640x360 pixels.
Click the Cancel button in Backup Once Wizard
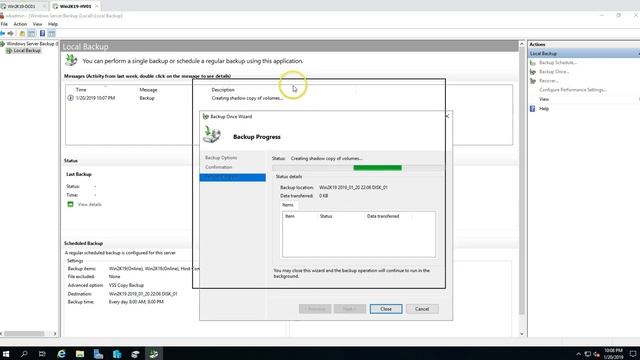(x=422, y=309)
